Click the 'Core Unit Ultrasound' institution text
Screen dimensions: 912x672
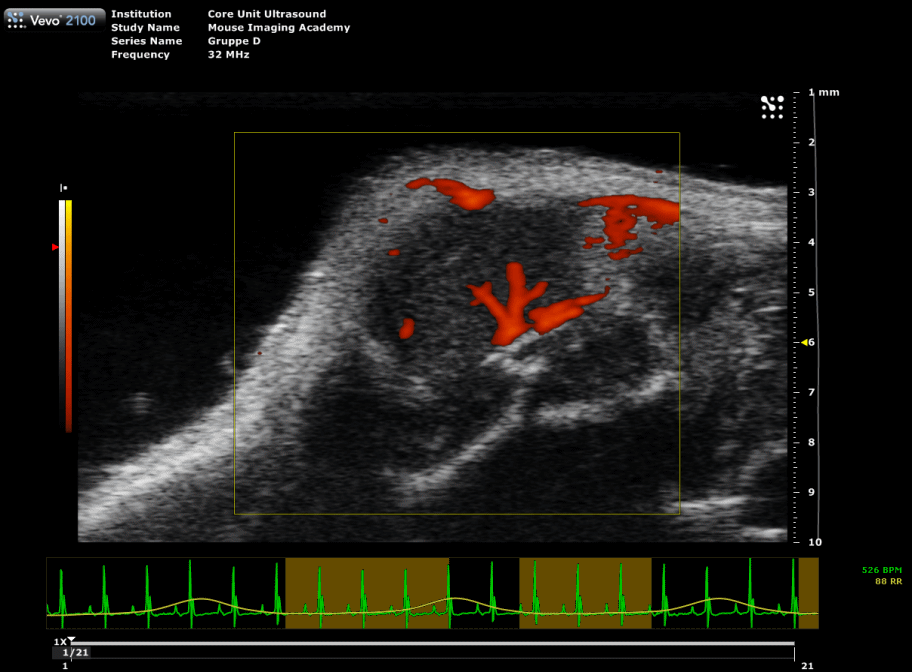point(267,14)
